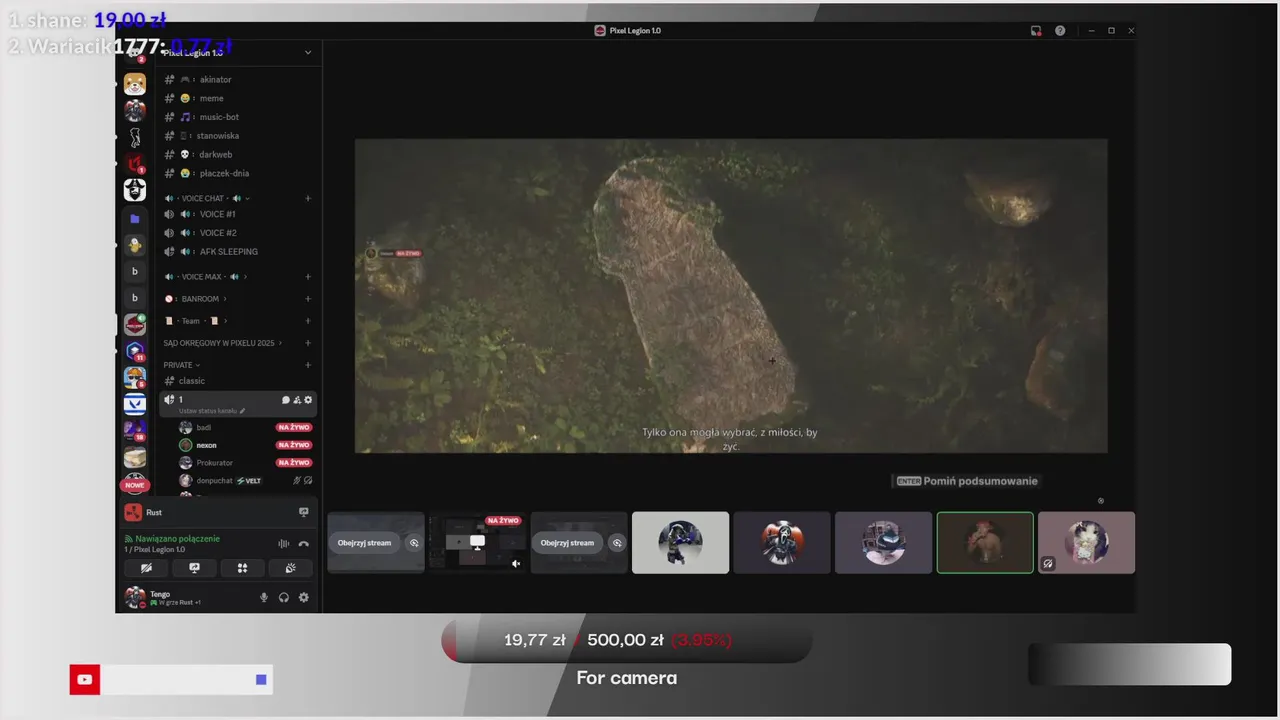Select the green-outlined speaking participant tile

(x=985, y=543)
